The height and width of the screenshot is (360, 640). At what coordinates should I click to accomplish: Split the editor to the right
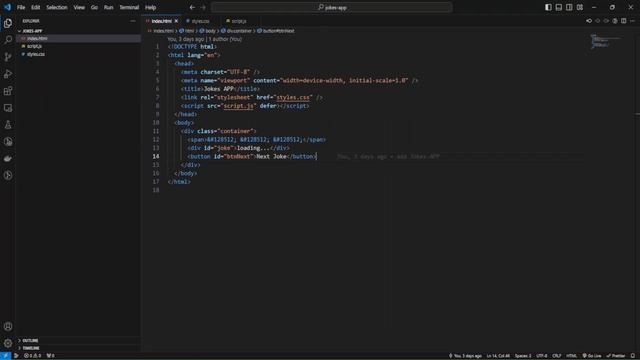click(624, 21)
